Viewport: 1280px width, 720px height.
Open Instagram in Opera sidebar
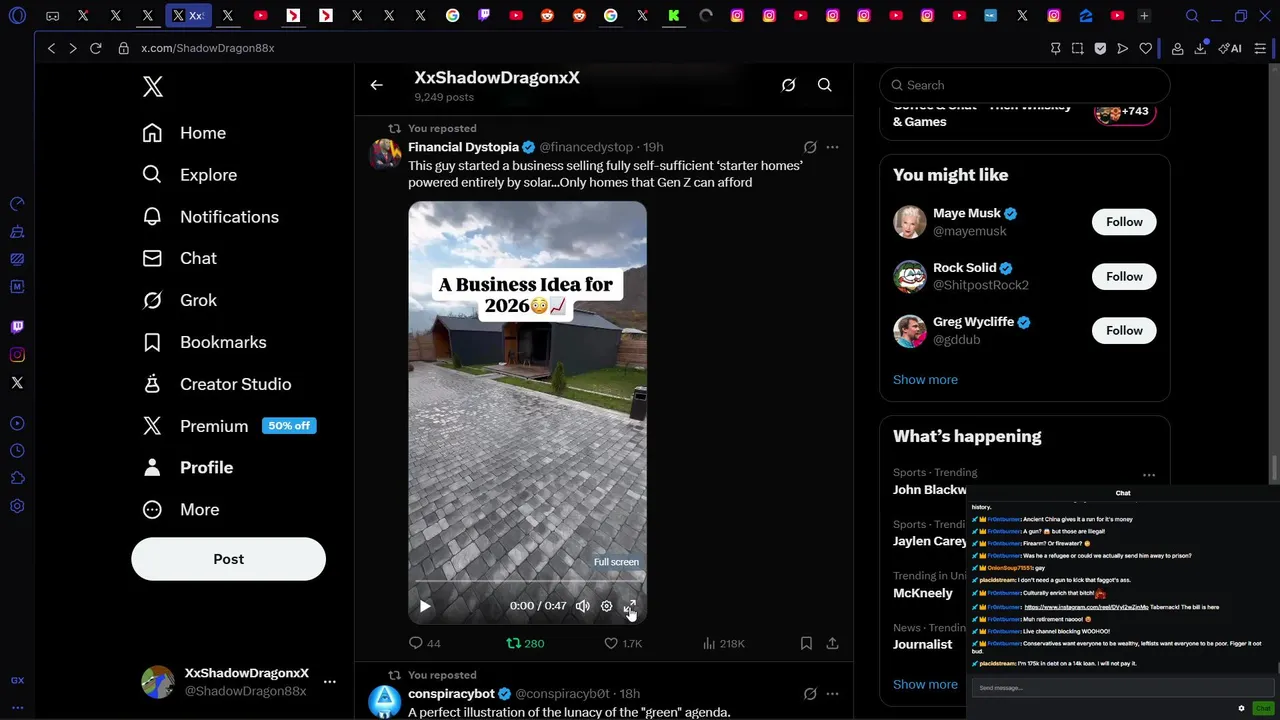pyautogui.click(x=17, y=355)
